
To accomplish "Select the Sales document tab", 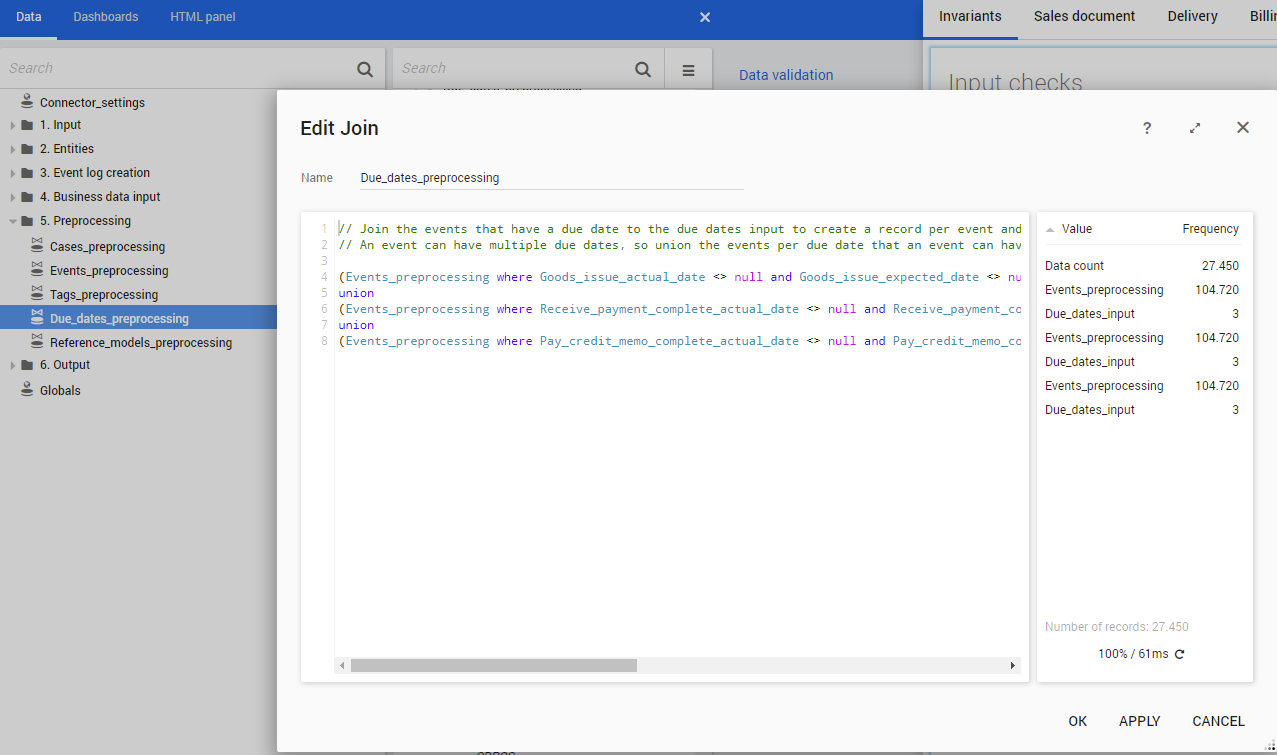I will [1084, 16].
